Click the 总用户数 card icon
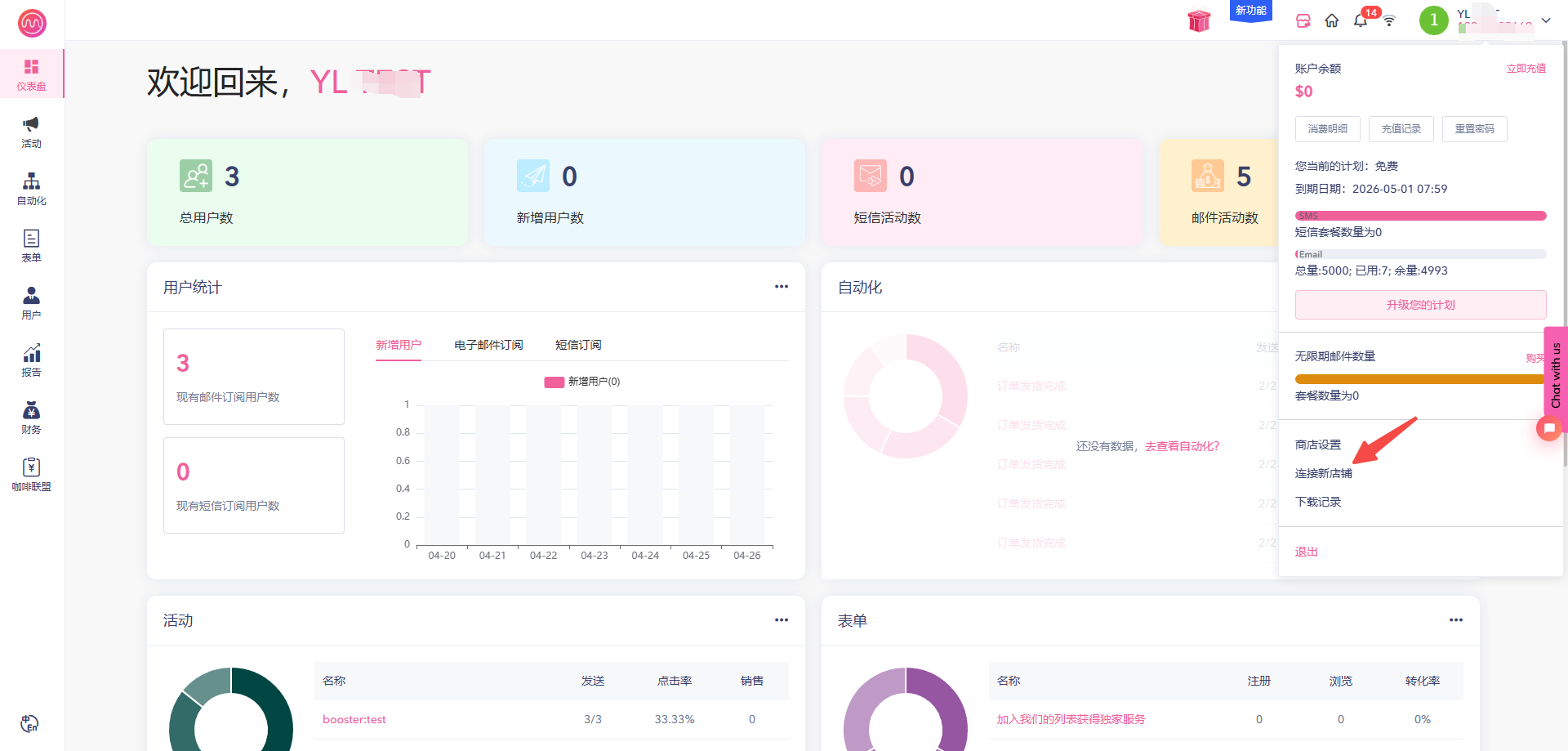The image size is (1568, 751). pyautogui.click(x=196, y=176)
